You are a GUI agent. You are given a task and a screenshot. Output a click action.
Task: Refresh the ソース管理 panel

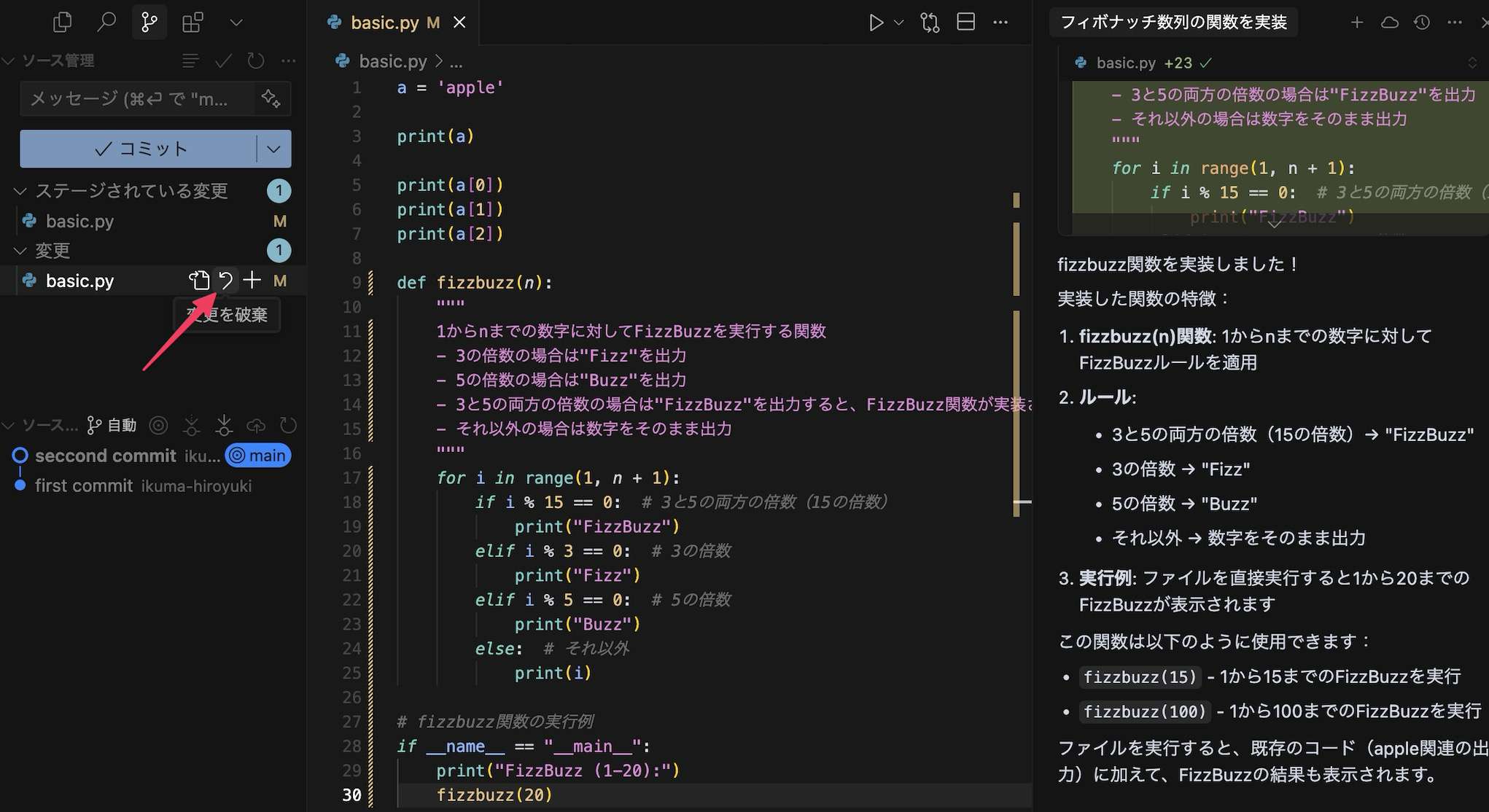[x=256, y=60]
